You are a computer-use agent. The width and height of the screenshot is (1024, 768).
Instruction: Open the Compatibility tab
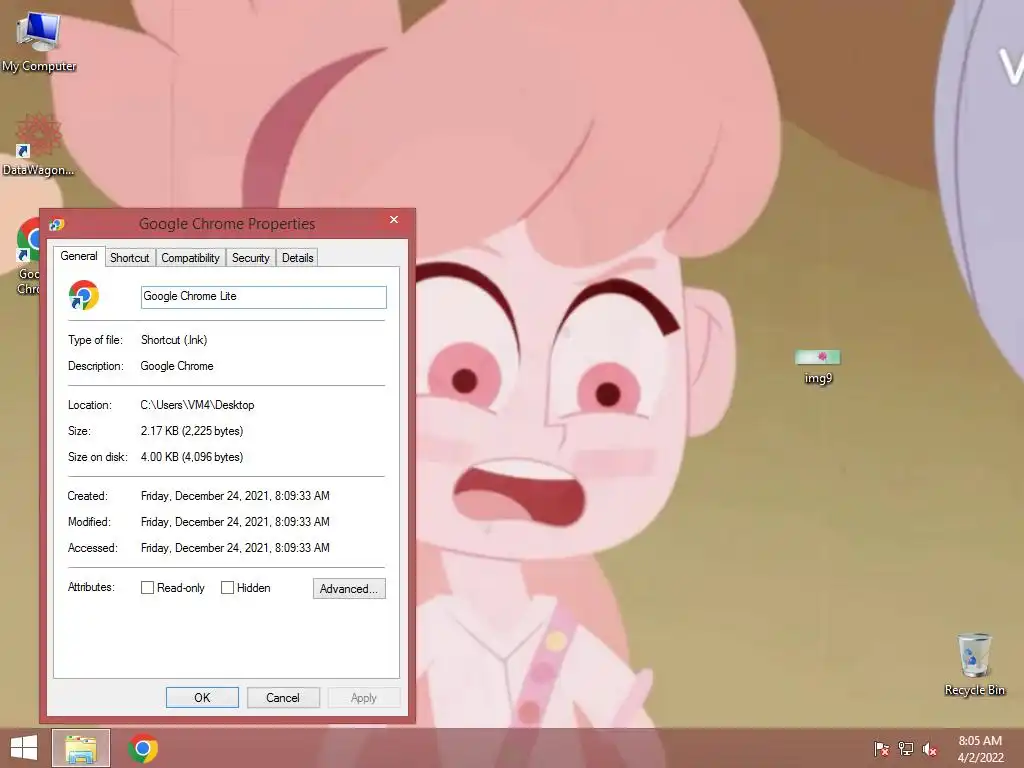coord(191,258)
